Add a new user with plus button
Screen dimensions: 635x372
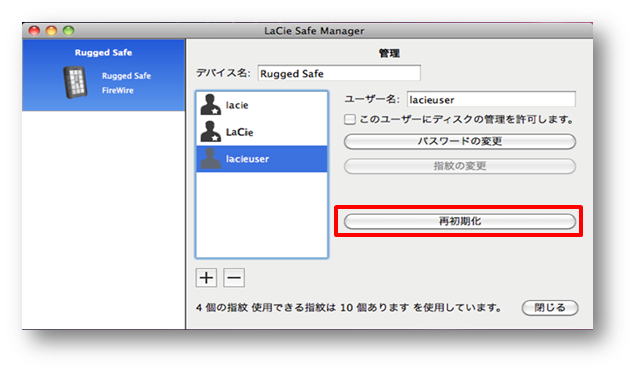click(206, 278)
